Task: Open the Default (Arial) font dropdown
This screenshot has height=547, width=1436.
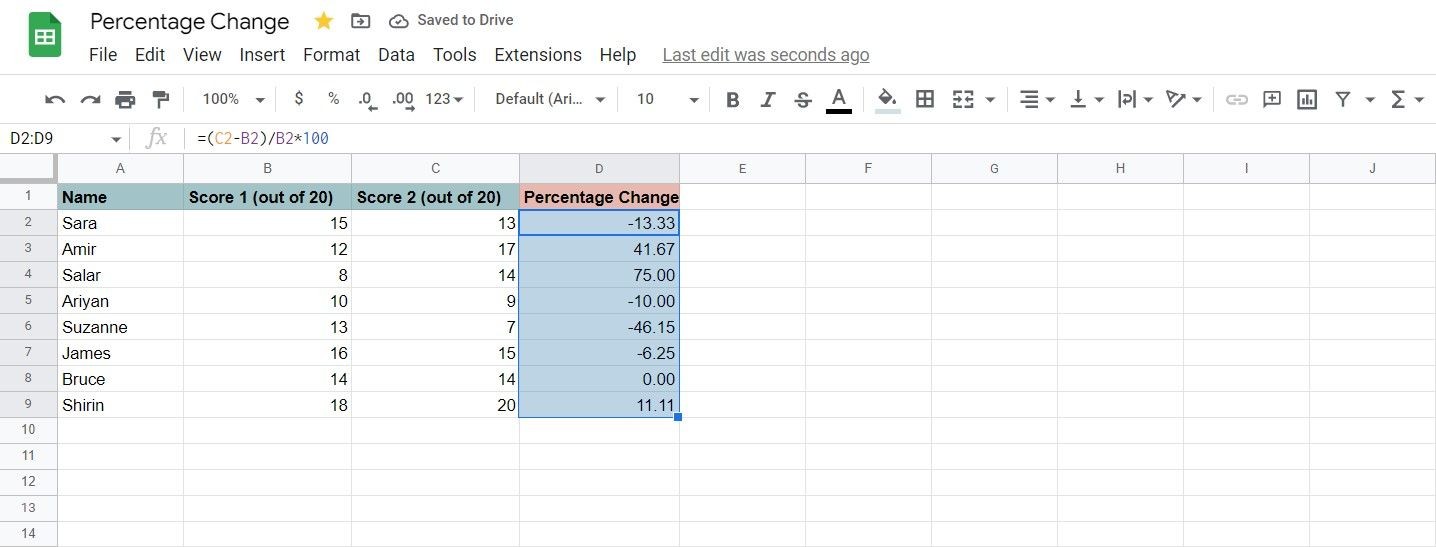Action: tap(550, 99)
